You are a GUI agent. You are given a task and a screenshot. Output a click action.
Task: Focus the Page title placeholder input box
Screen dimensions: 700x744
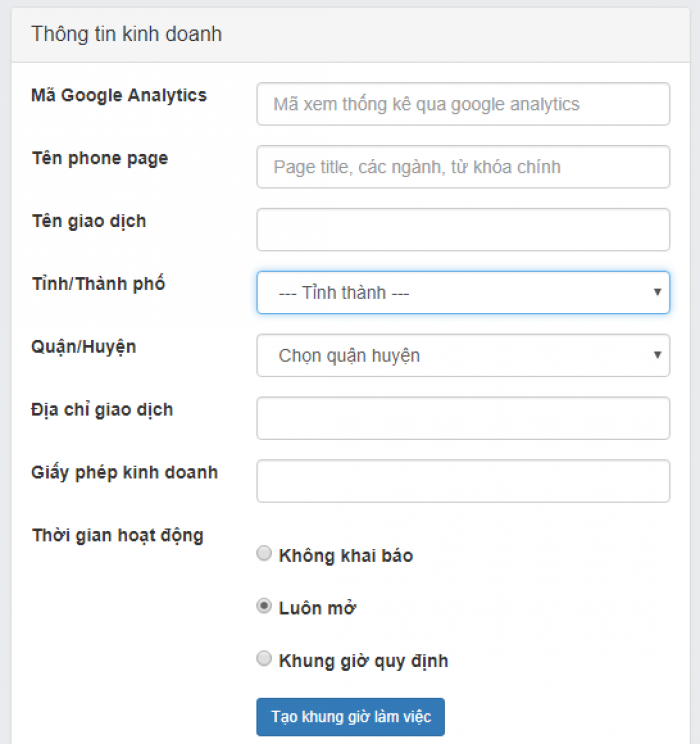coord(463,167)
